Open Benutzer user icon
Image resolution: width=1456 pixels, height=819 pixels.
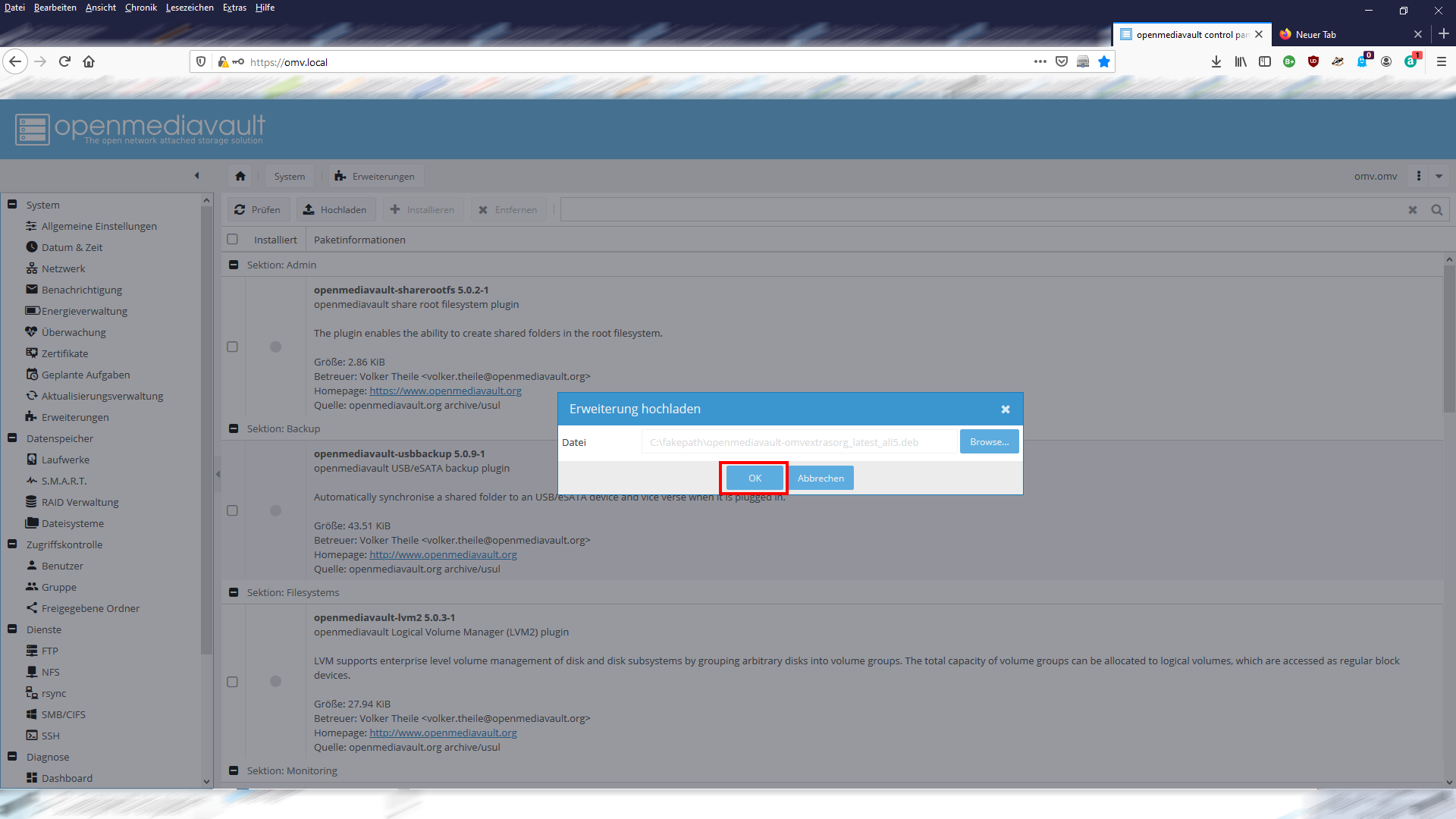point(32,566)
